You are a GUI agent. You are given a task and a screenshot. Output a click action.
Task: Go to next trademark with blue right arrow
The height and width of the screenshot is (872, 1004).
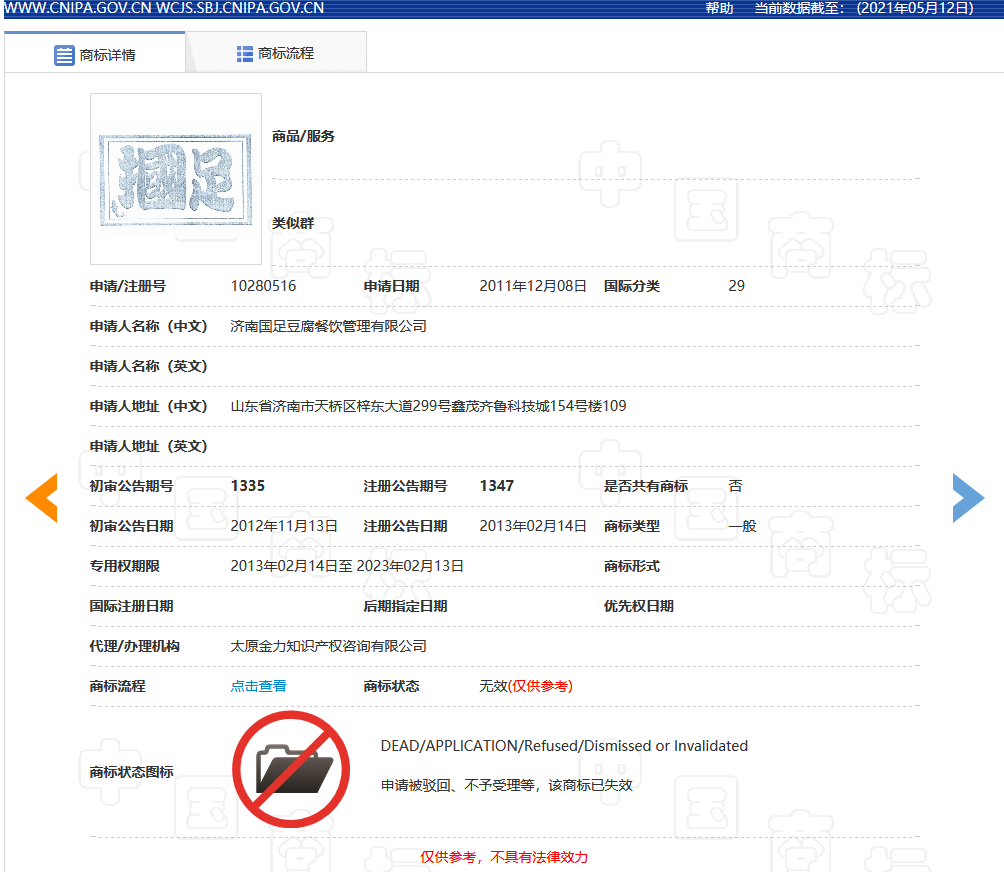point(967,498)
